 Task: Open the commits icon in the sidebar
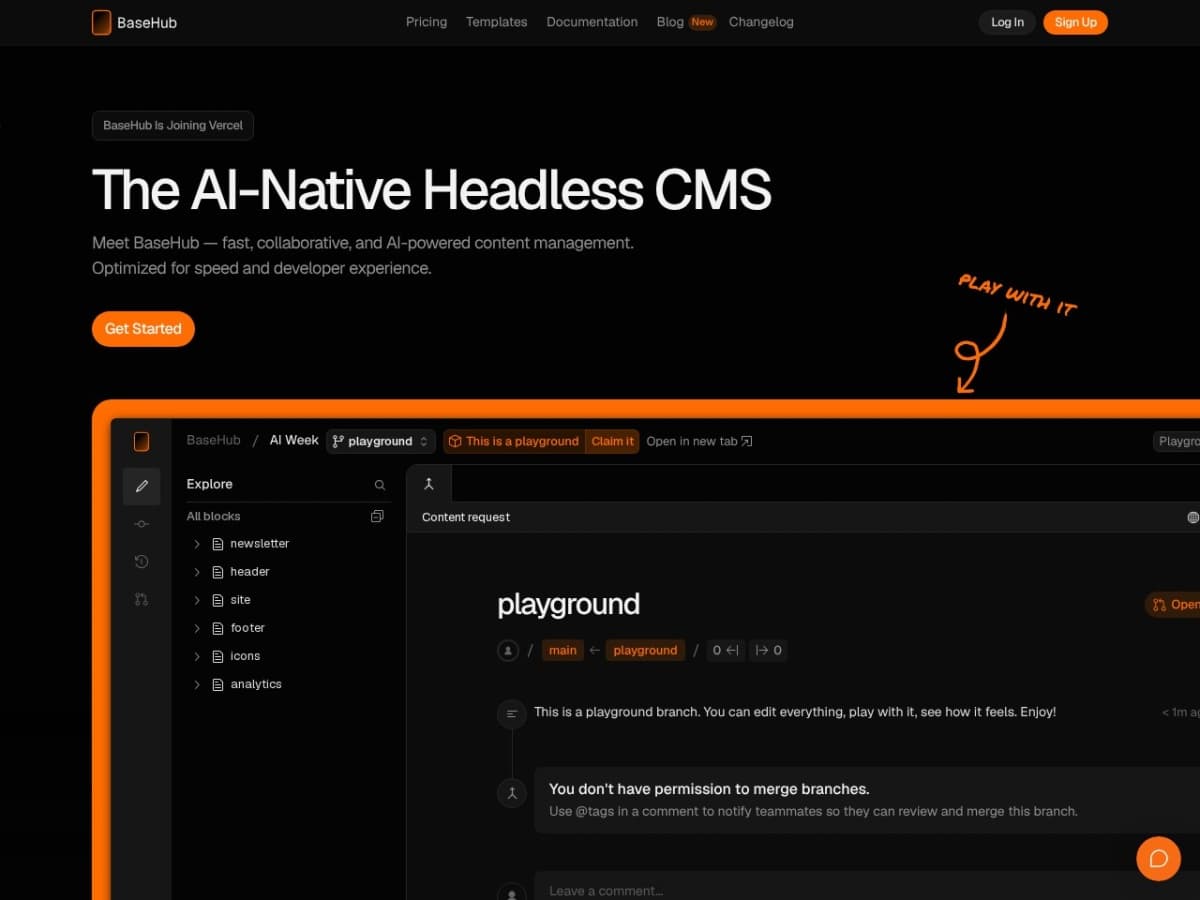click(x=141, y=524)
